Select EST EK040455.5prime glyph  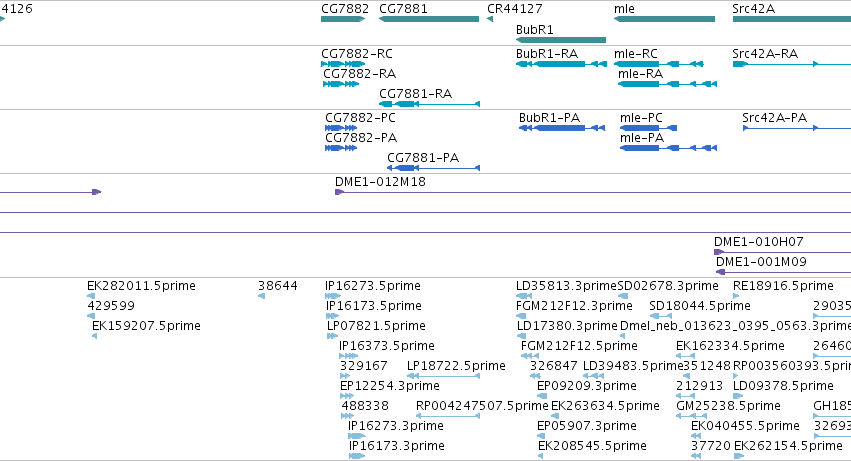coord(696,436)
